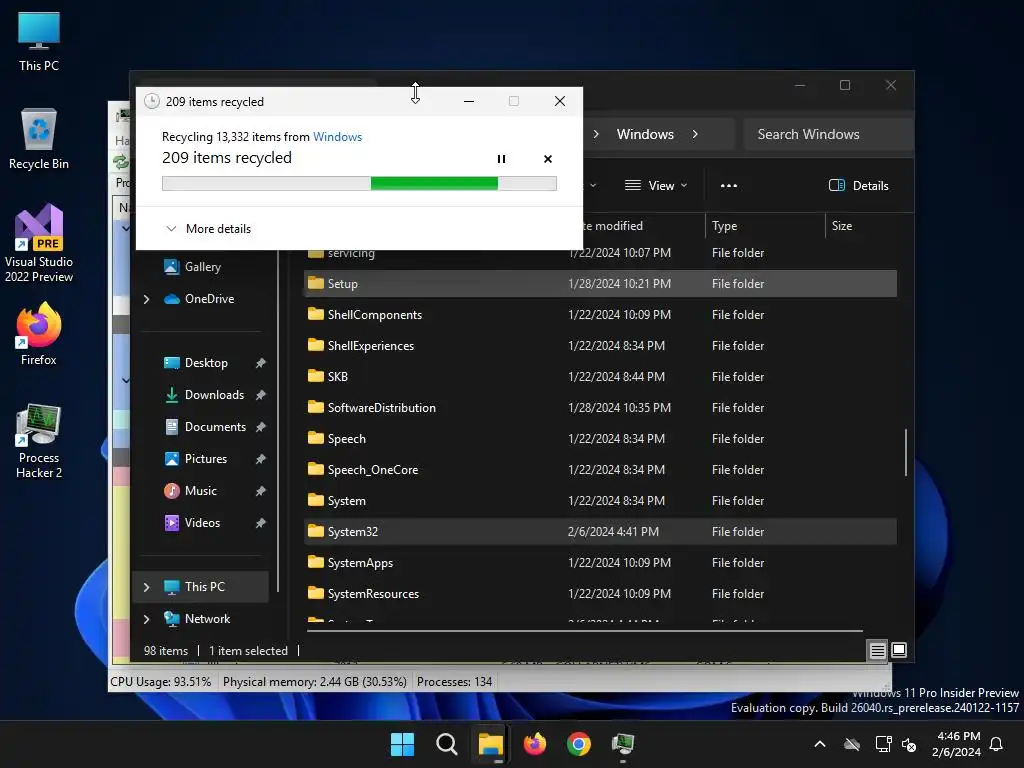Expand More details in recycle dialog
This screenshot has width=1024, height=768.
[208, 229]
